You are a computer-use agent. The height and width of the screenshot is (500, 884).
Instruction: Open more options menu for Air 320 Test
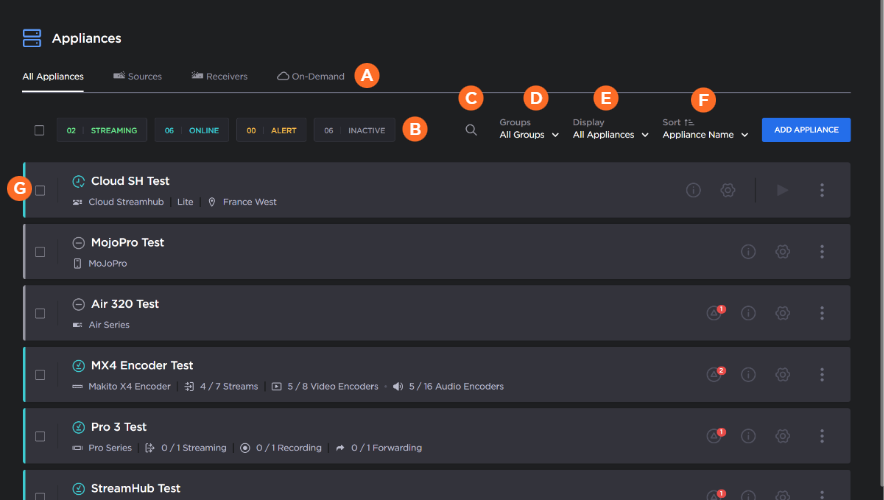click(x=822, y=313)
